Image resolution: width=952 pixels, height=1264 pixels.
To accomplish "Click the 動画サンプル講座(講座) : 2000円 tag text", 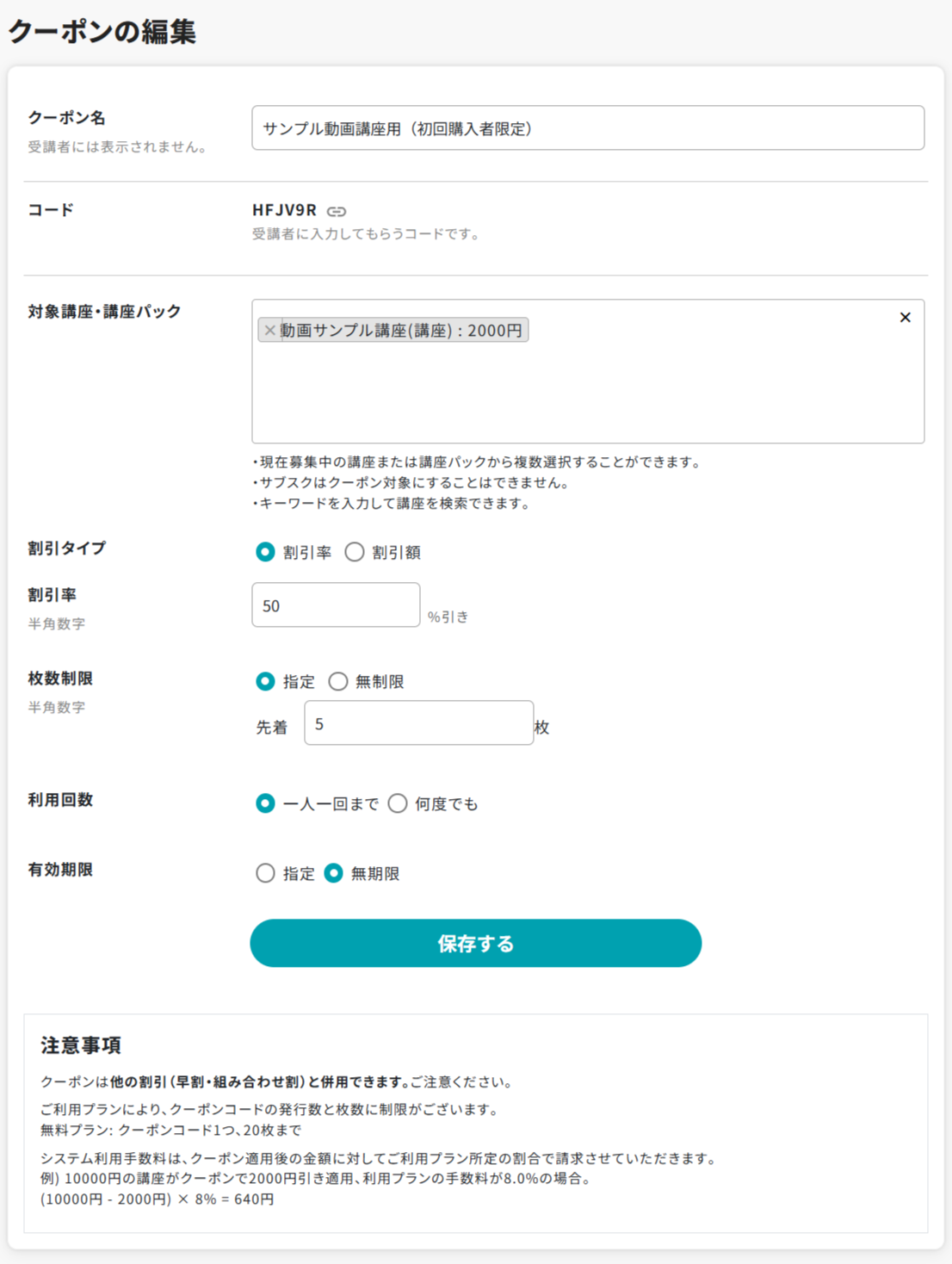I will [401, 331].
